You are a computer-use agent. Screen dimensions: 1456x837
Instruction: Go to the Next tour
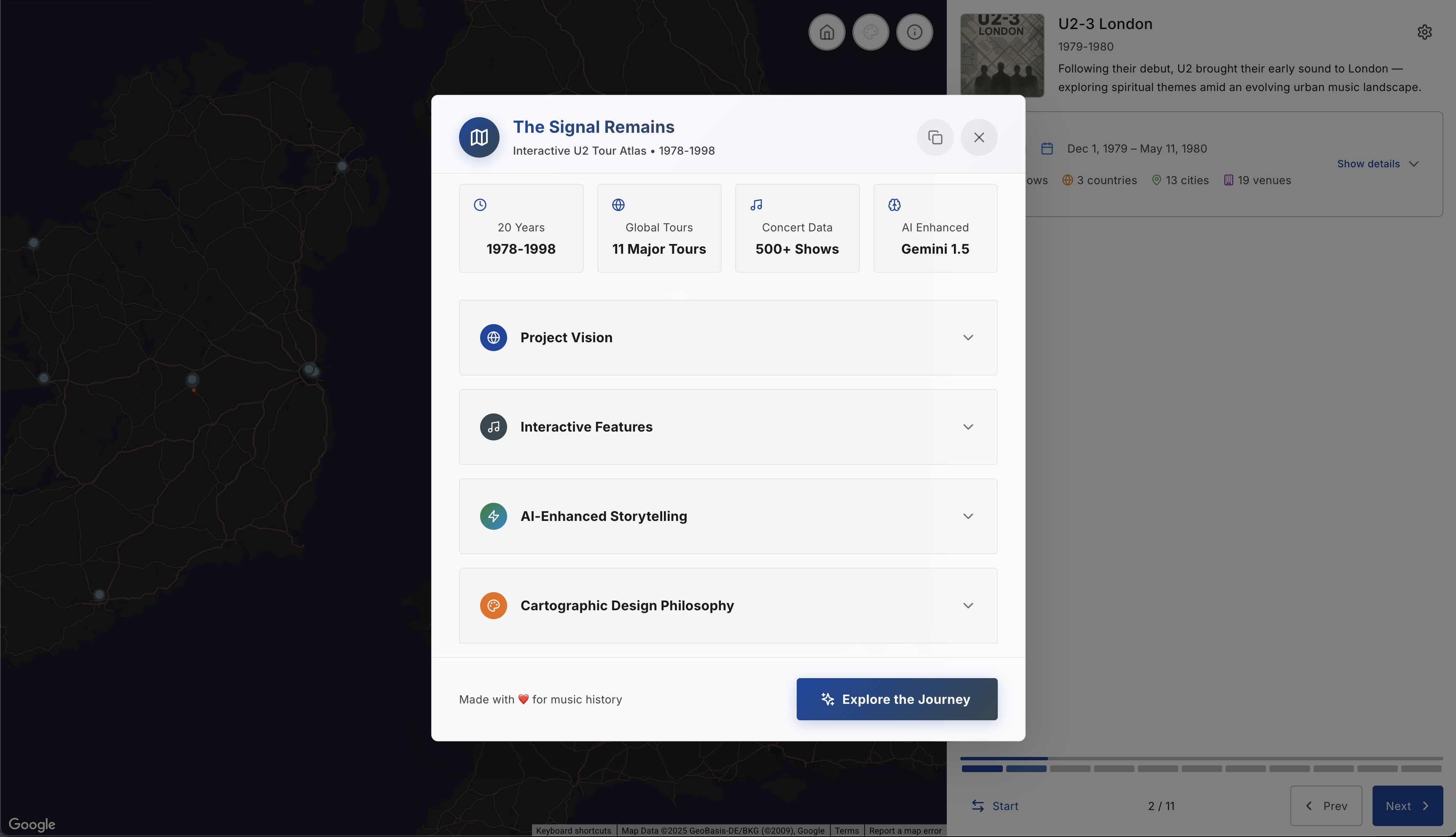pyautogui.click(x=1407, y=805)
